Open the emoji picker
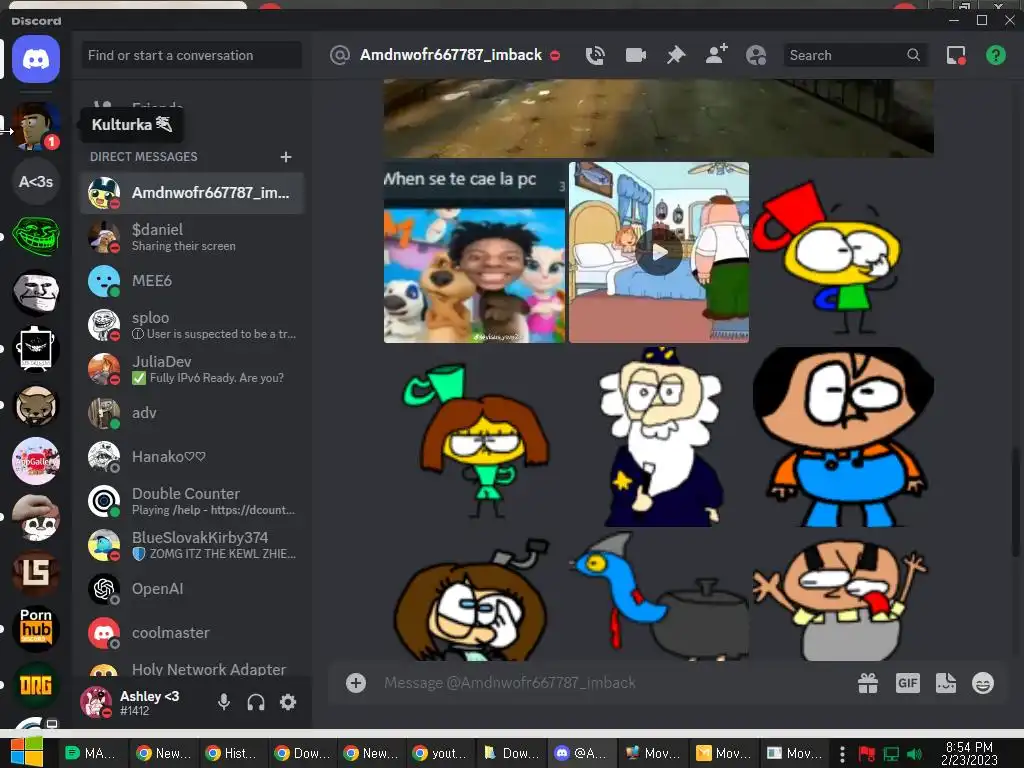Viewport: 1024px width, 768px height. coord(983,683)
